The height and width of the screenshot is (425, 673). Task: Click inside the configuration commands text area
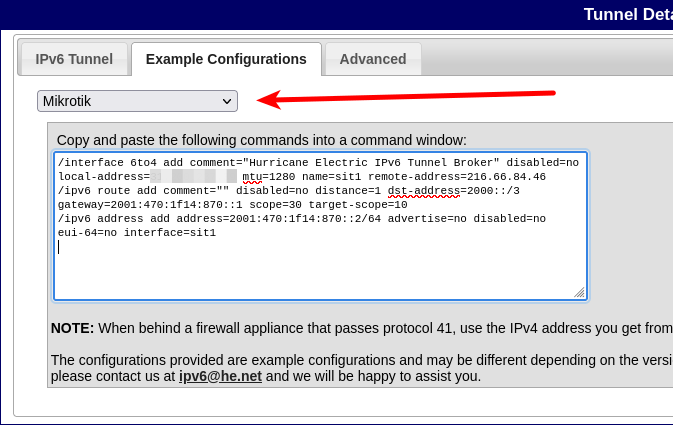click(320, 226)
